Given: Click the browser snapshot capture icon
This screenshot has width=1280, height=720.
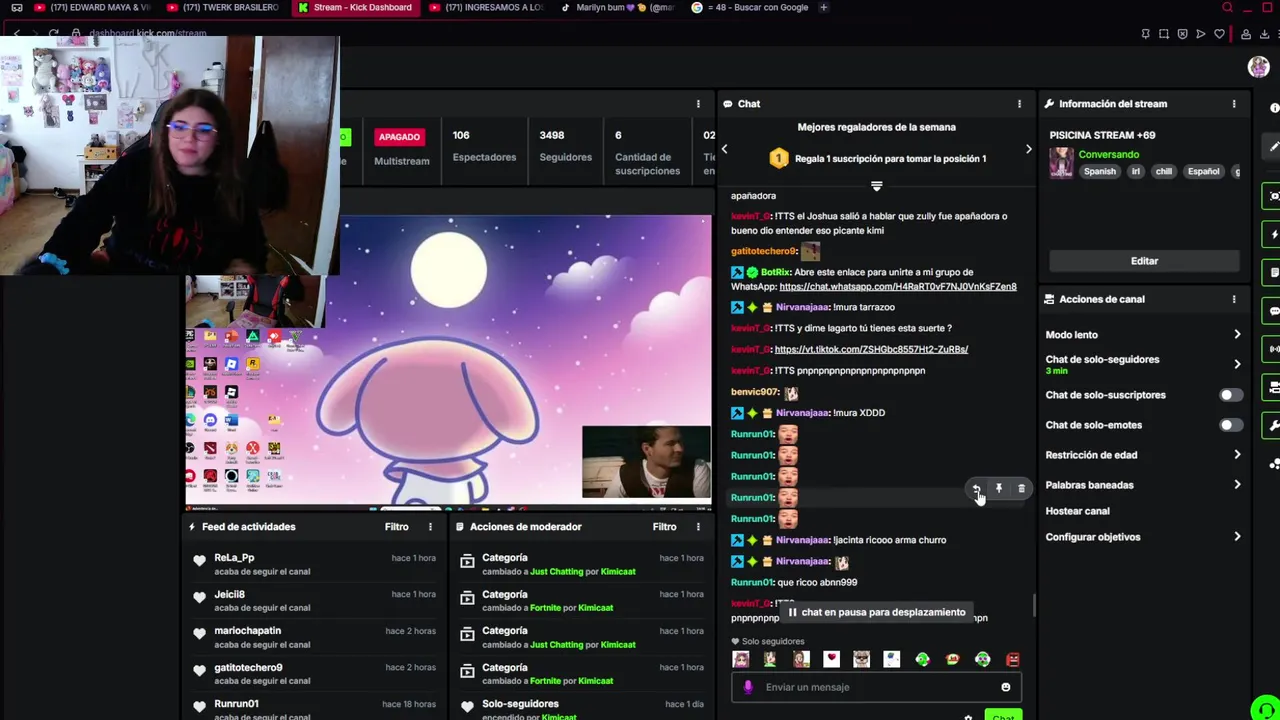Looking at the screenshot, I should [1164, 34].
